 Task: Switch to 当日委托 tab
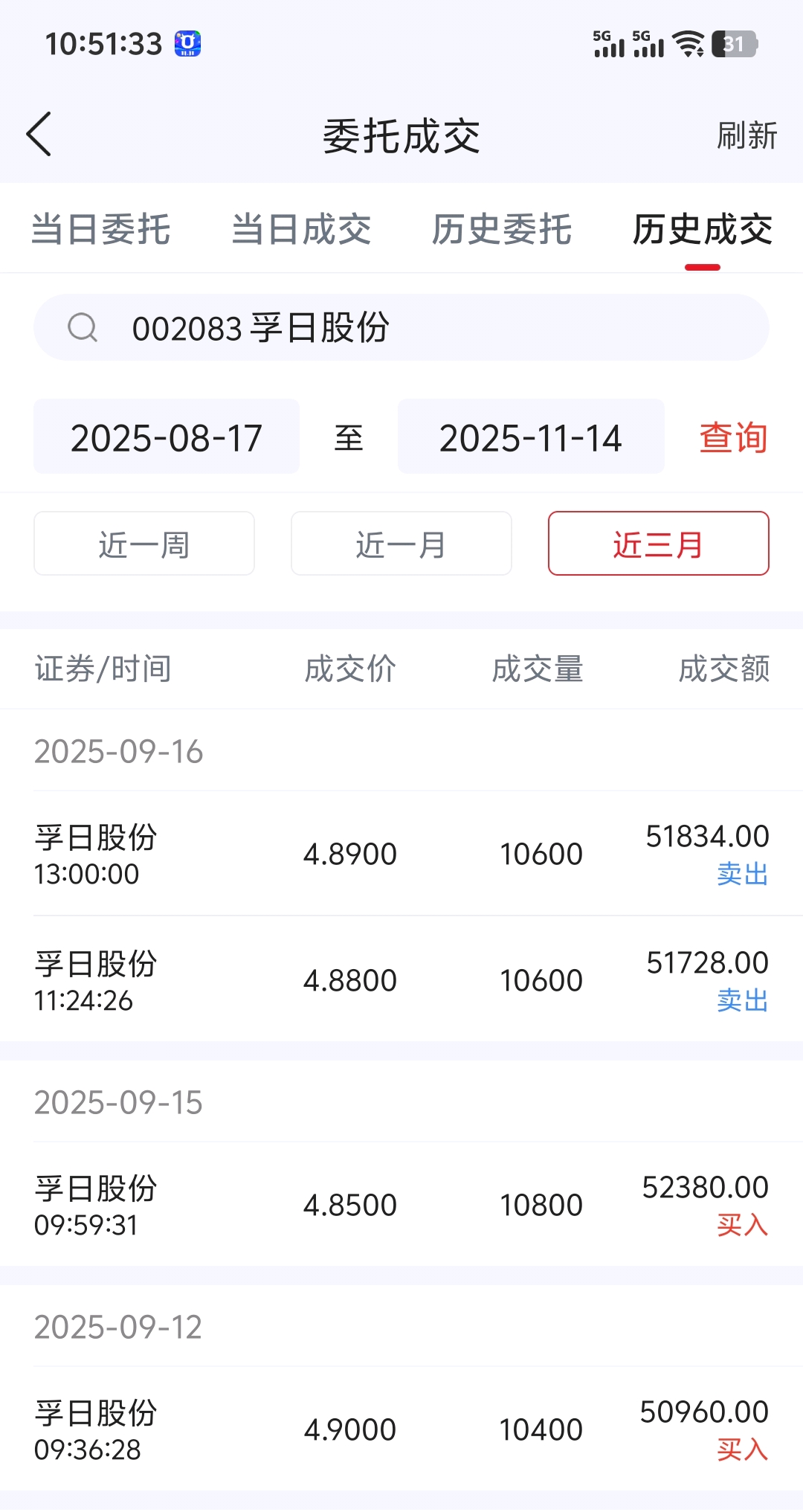pos(101,229)
